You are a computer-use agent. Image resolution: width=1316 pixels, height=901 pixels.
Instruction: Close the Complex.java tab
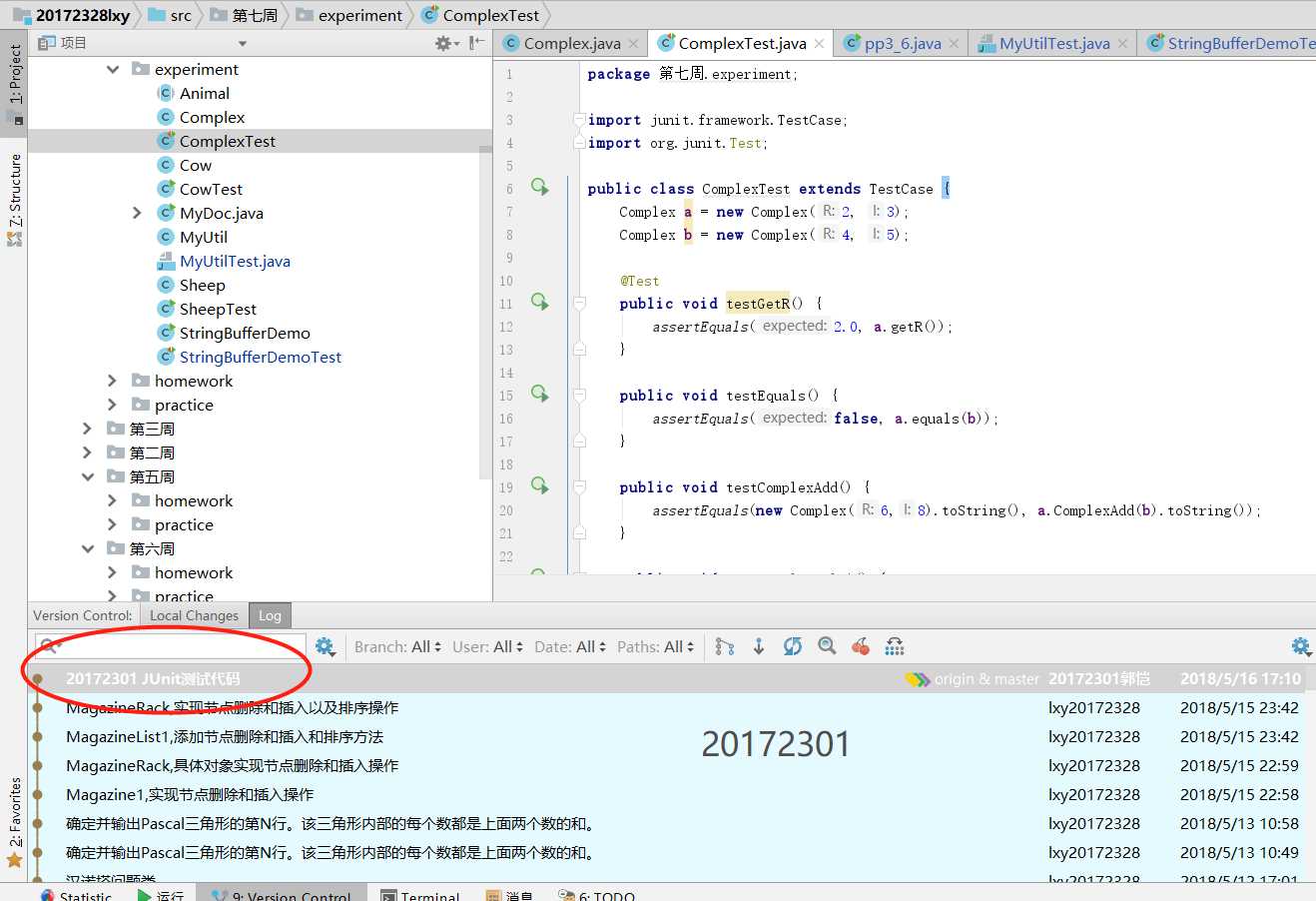633,44
